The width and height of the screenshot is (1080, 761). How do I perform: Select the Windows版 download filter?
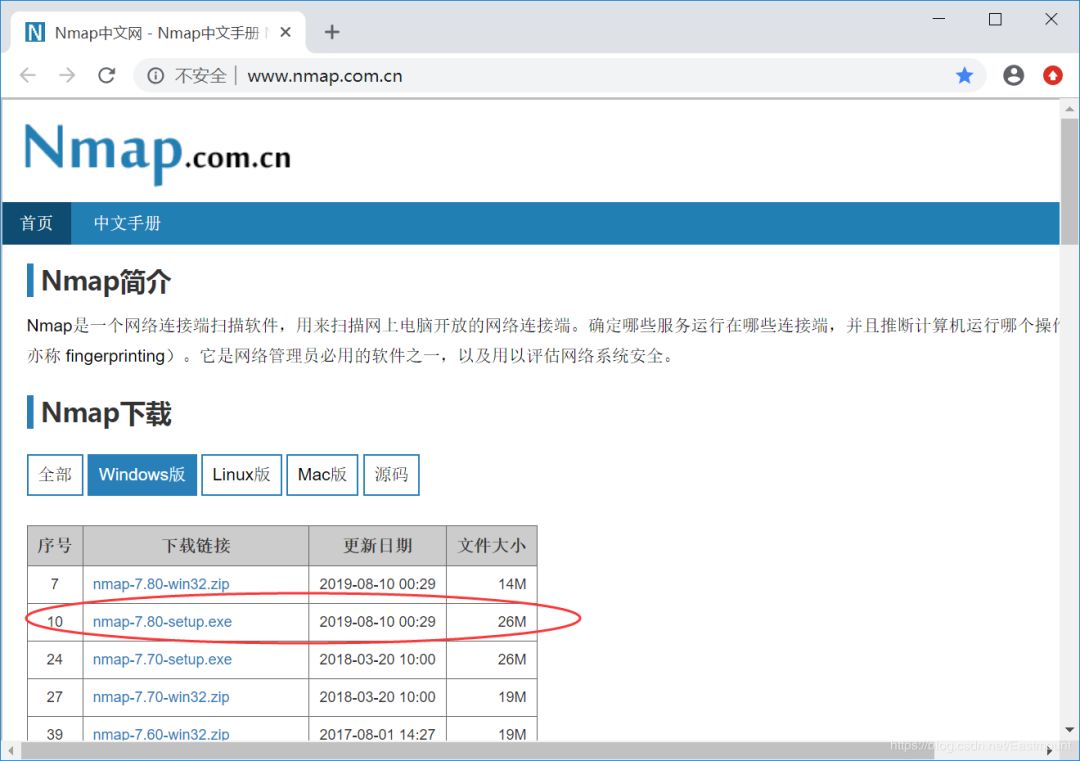(141, 474)
